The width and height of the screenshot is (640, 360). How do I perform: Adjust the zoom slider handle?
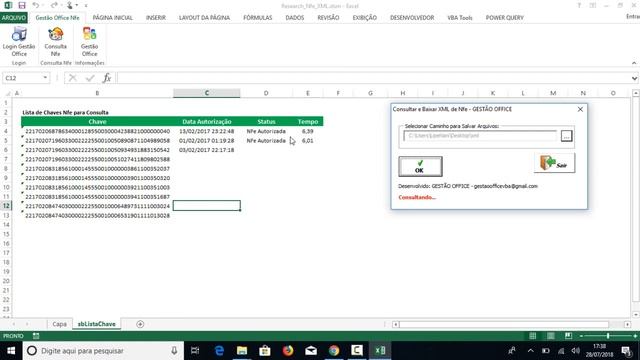(x=608, y=336)
